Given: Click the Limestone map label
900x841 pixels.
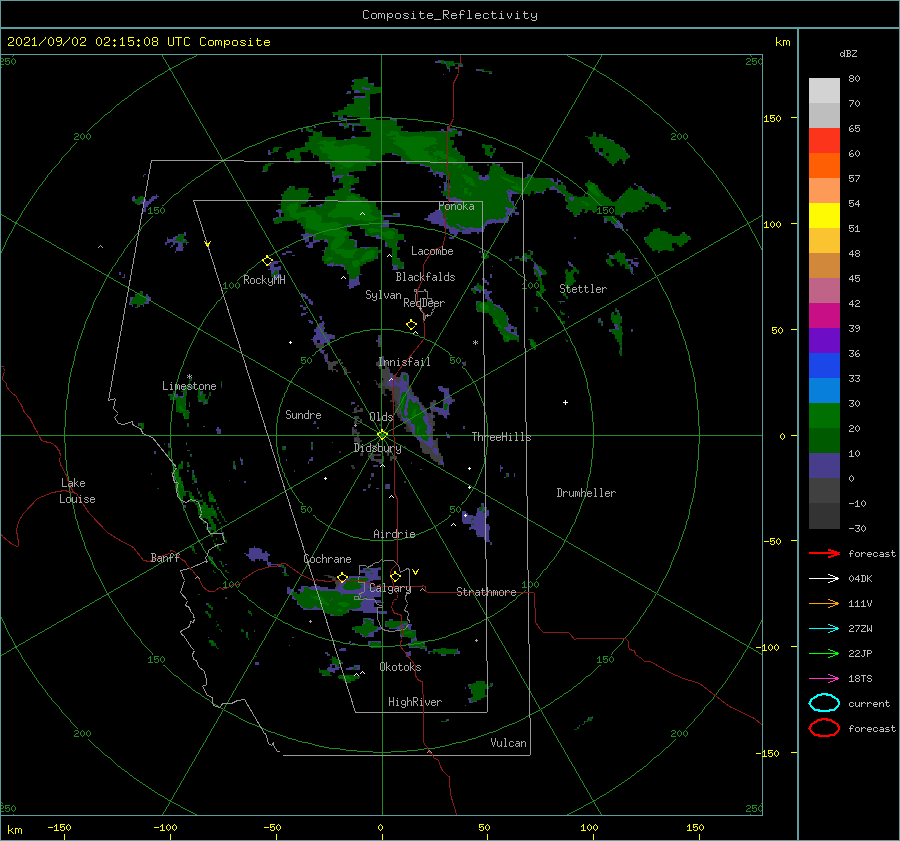Looking at the screenshot, I should (189, 386).
